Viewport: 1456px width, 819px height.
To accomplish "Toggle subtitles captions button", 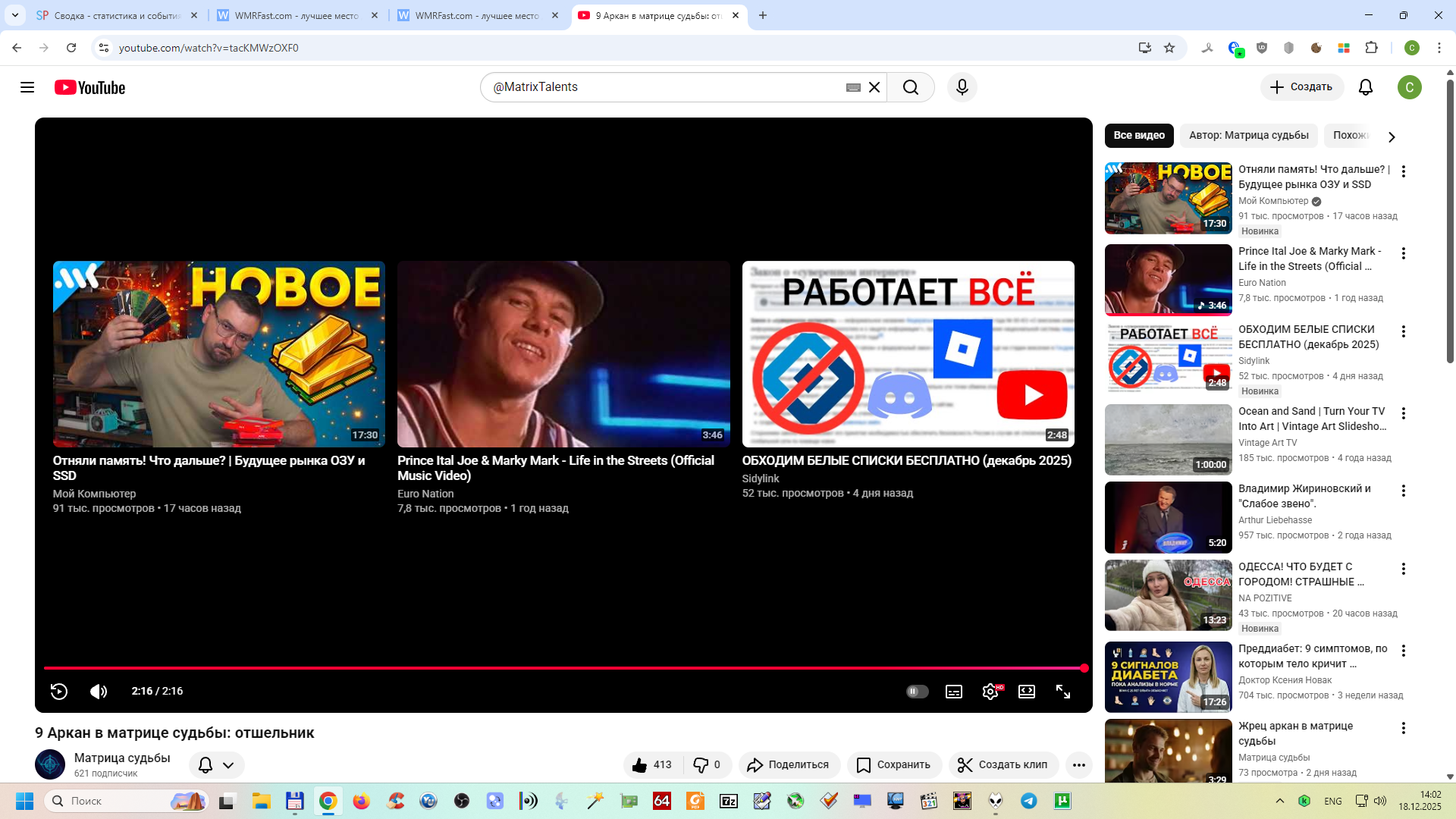I will pyautogui.click(x=953, y=691).
